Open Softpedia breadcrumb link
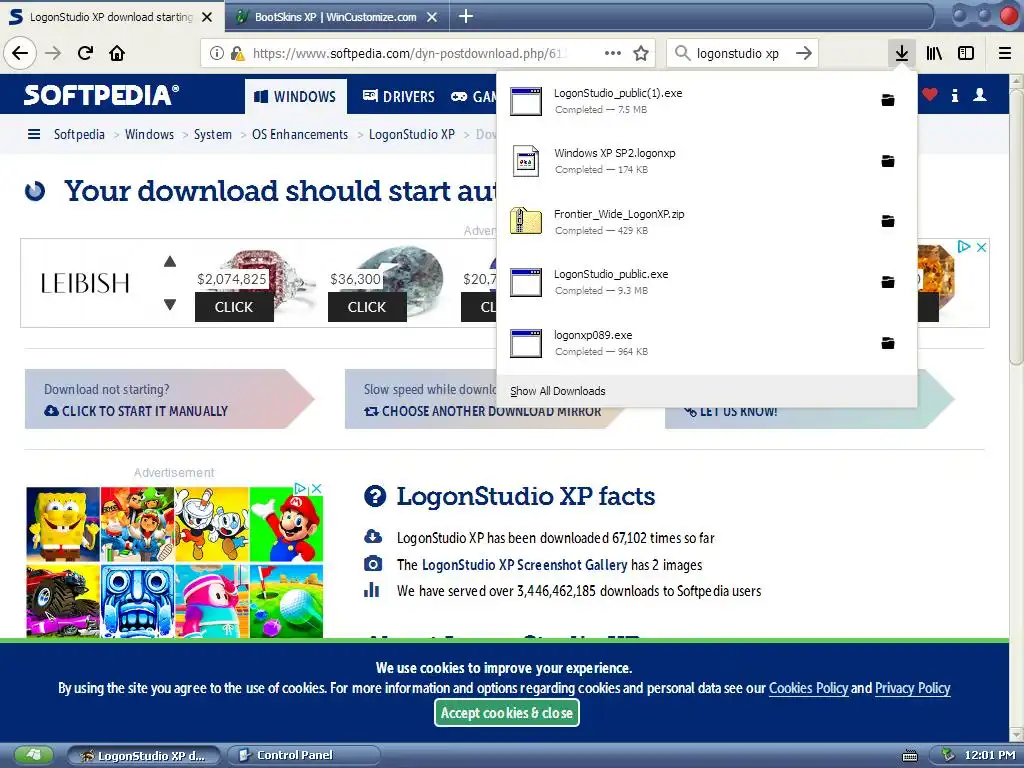Screen dimensions: 1024x768 (x=79, y=135)
